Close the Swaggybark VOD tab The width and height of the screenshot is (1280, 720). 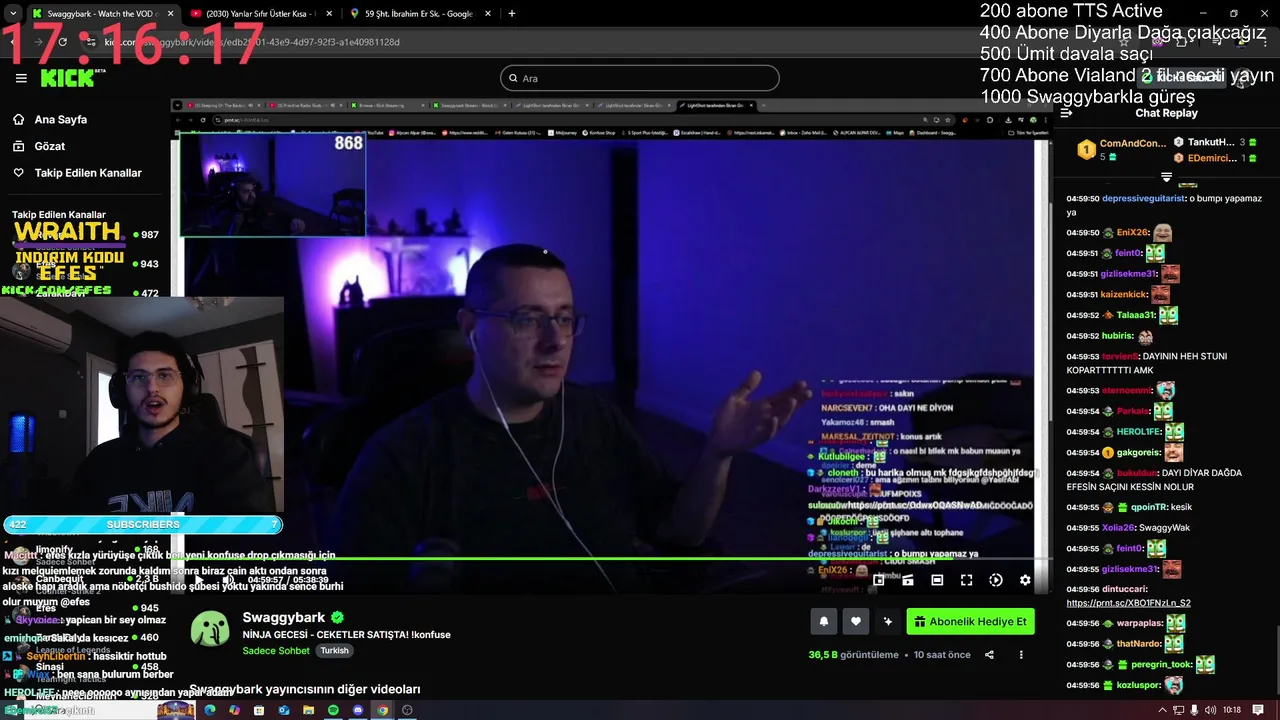tap(170, 14)
